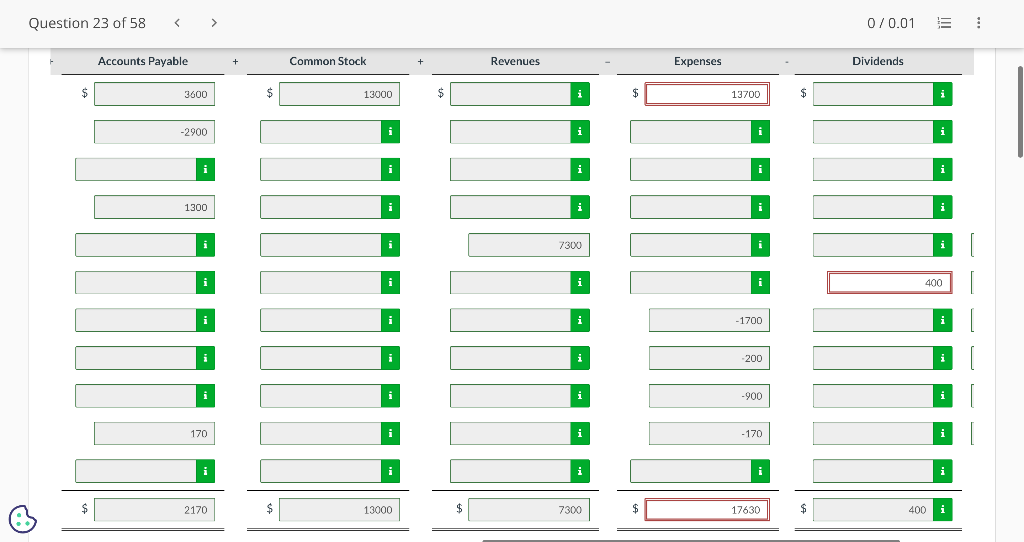Click Common Stock info icon in Revenues 7300 entry row

tap(390, 245)
